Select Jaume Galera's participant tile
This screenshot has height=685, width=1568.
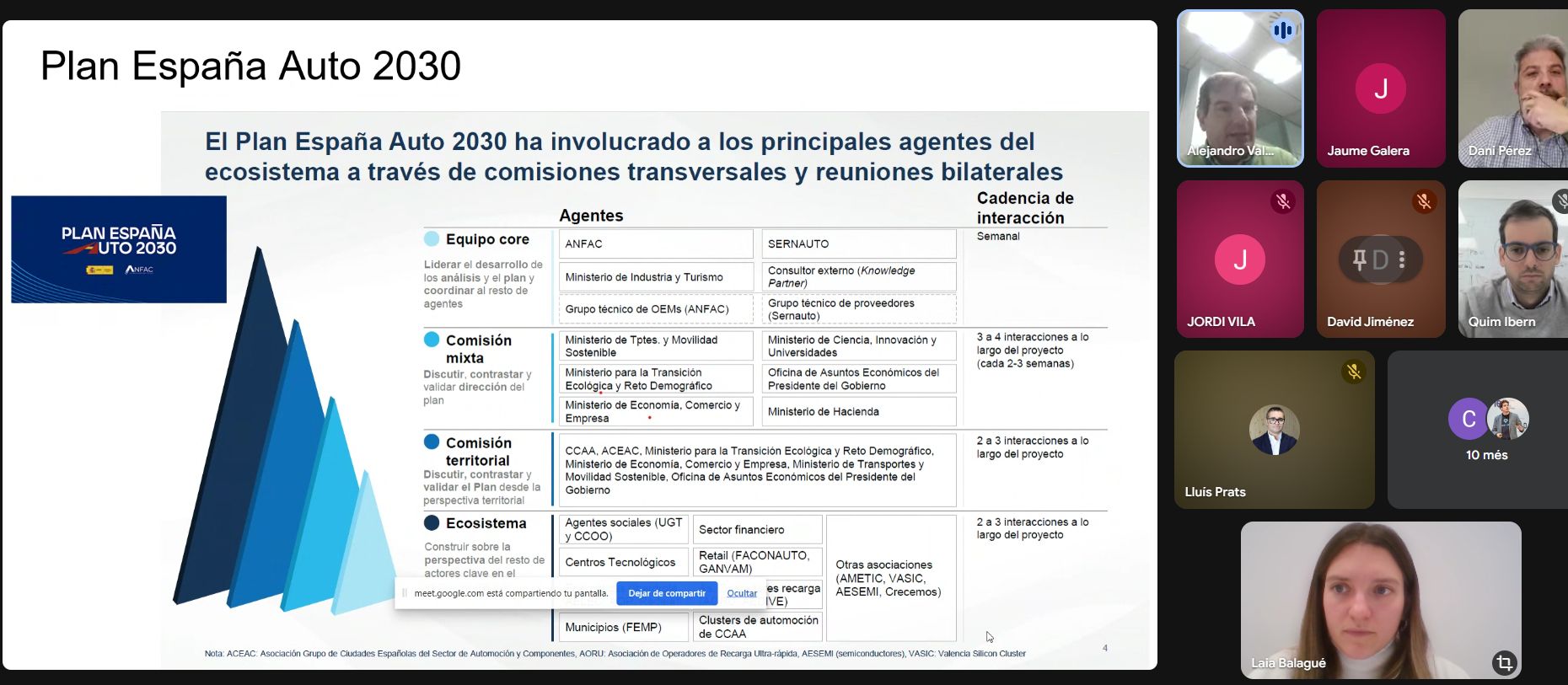[x=1380, y=88]
